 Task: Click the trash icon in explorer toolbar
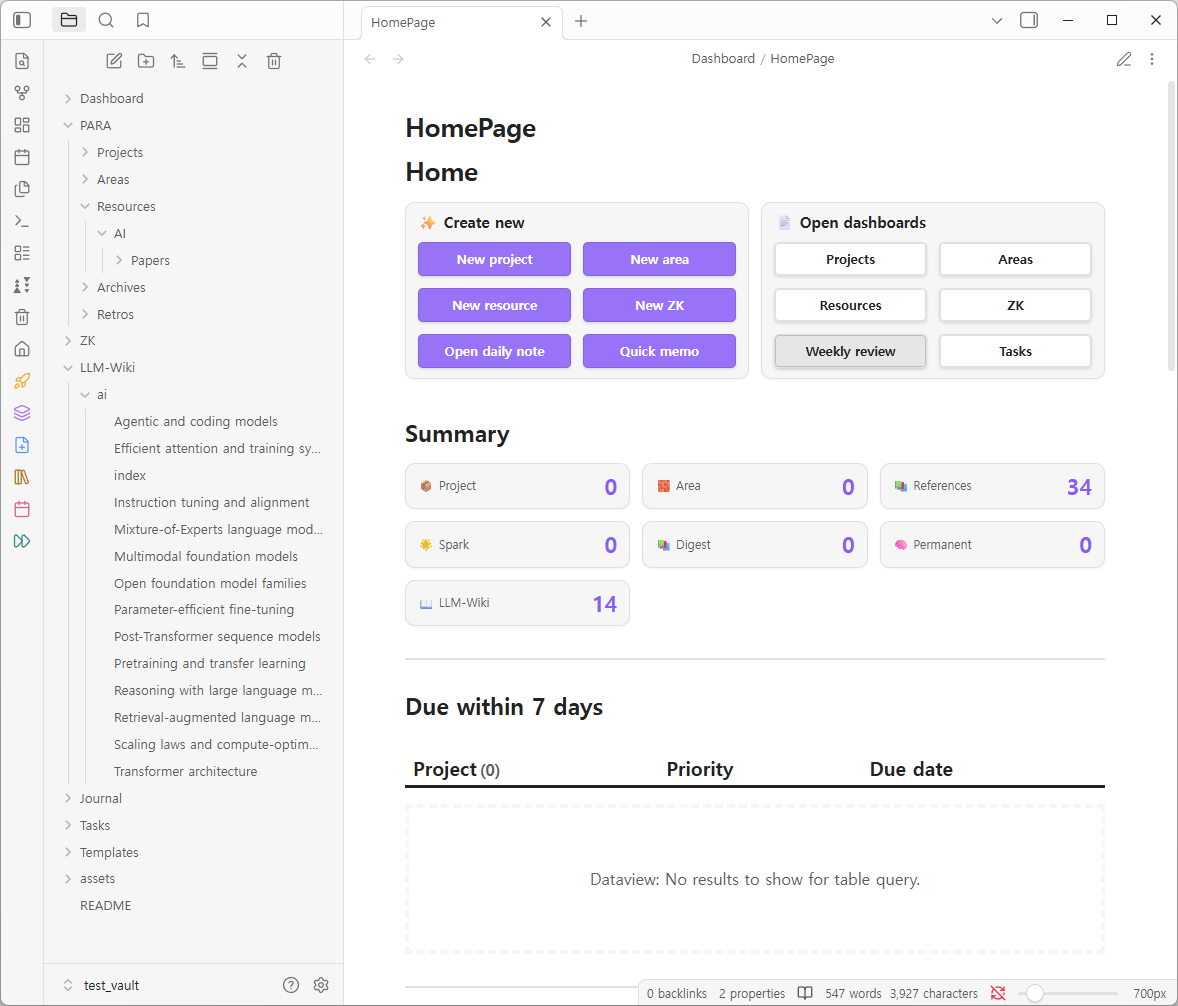pyautogui.click(x=274, y=62)
